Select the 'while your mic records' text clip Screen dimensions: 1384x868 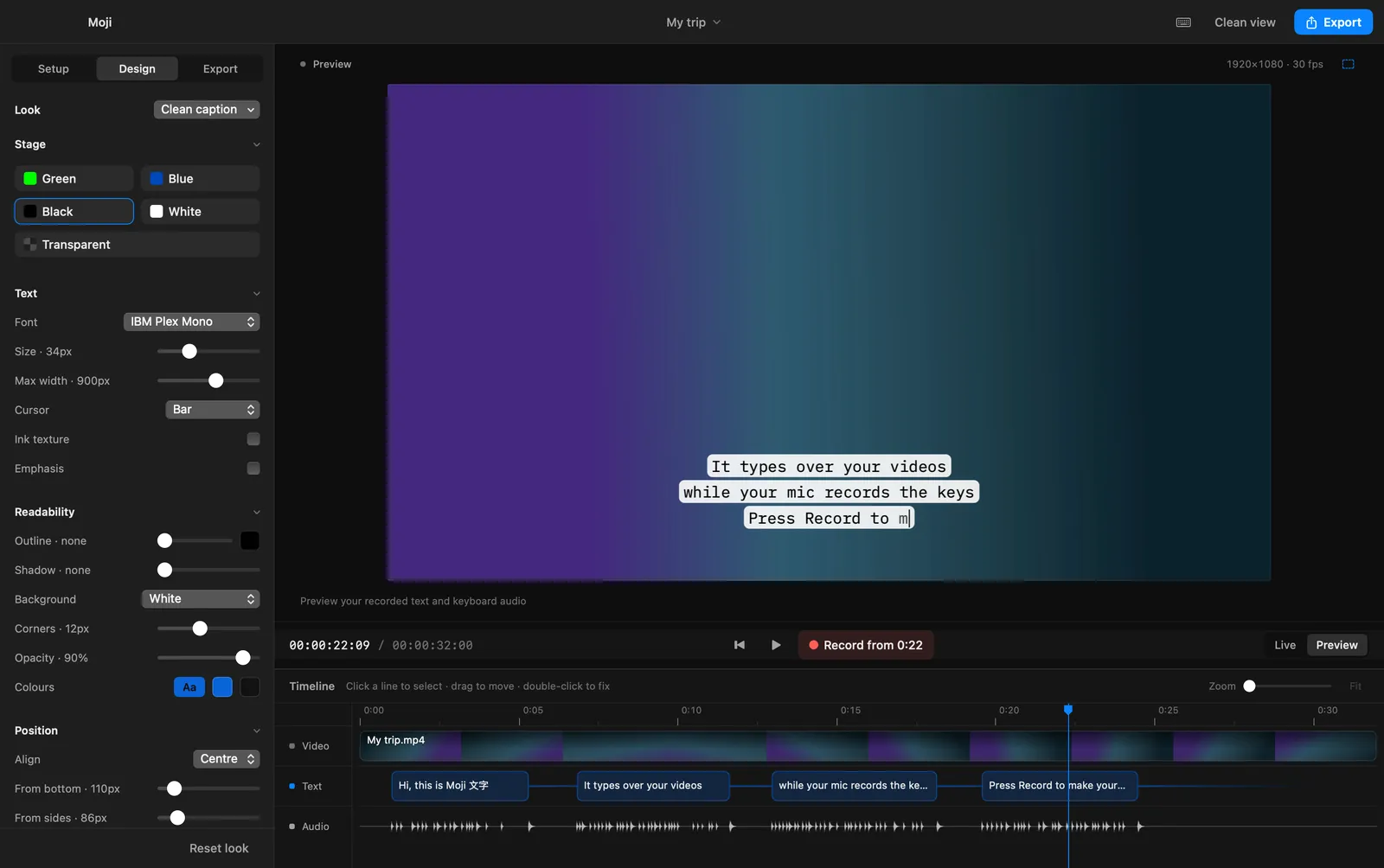click(854, 786)
